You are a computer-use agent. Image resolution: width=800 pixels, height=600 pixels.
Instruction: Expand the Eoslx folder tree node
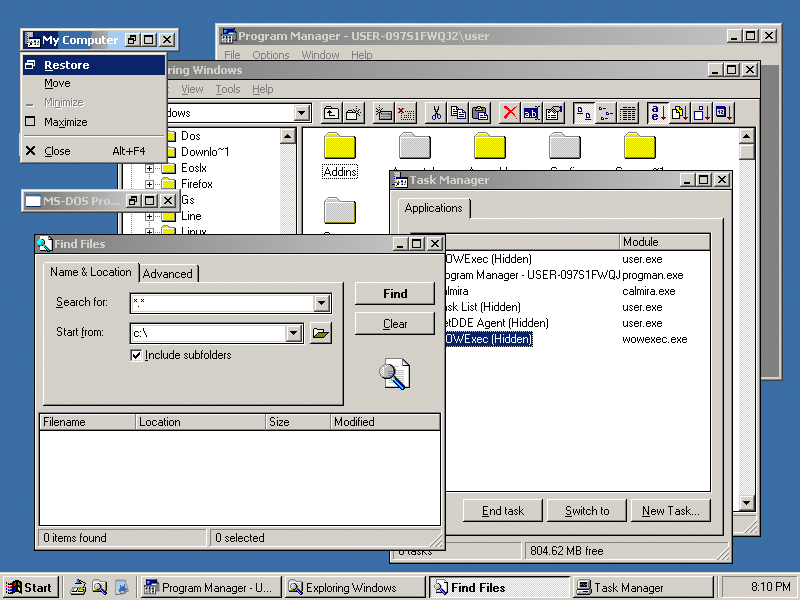[x=150, y=168]
